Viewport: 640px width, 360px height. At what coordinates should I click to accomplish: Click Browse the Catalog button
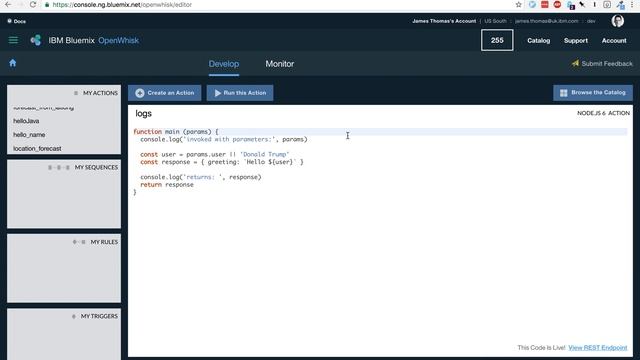[x=593, y=93]
